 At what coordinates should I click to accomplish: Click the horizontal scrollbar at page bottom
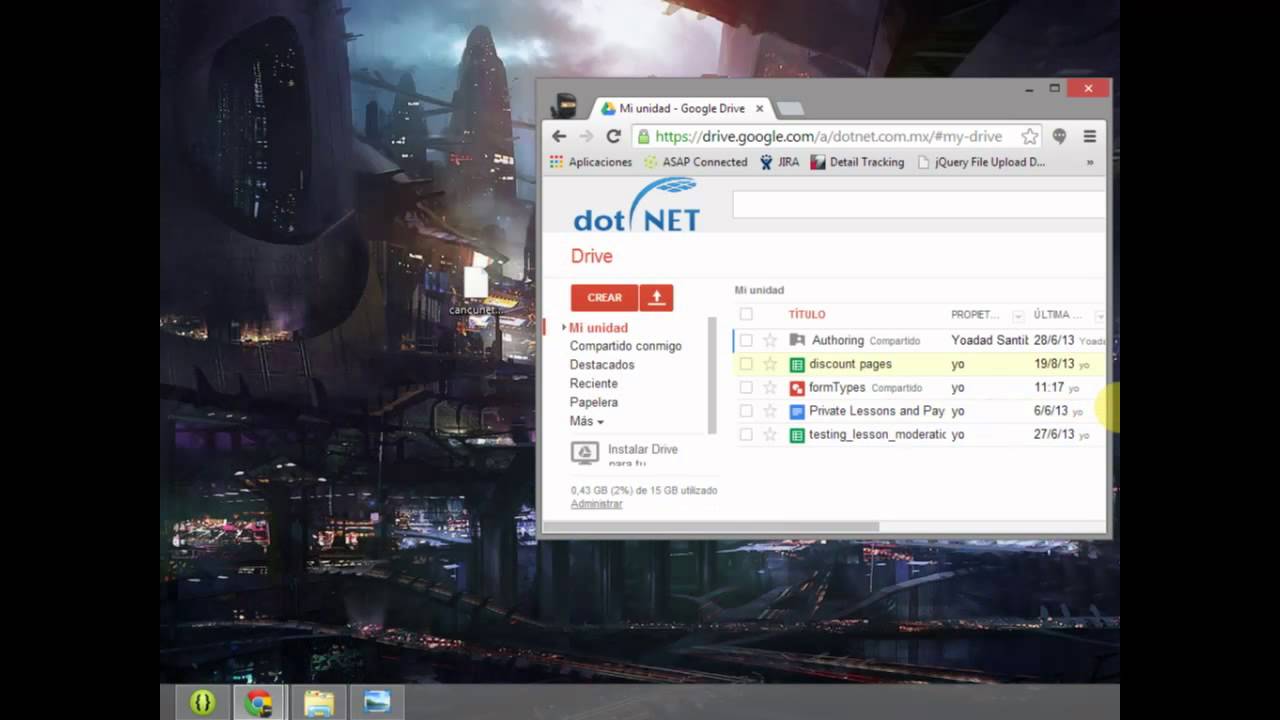[x=711, y=527]
